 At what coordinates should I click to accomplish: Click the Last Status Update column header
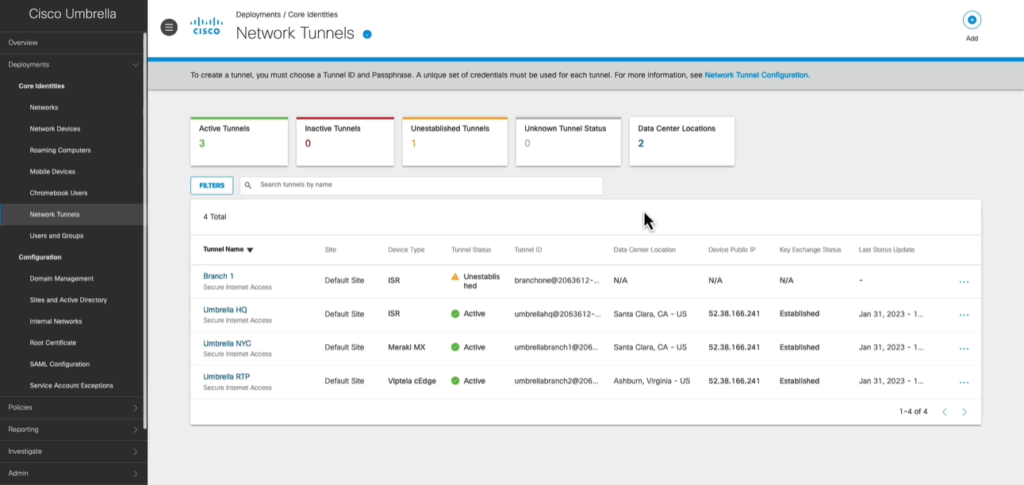tap(886, 250)
